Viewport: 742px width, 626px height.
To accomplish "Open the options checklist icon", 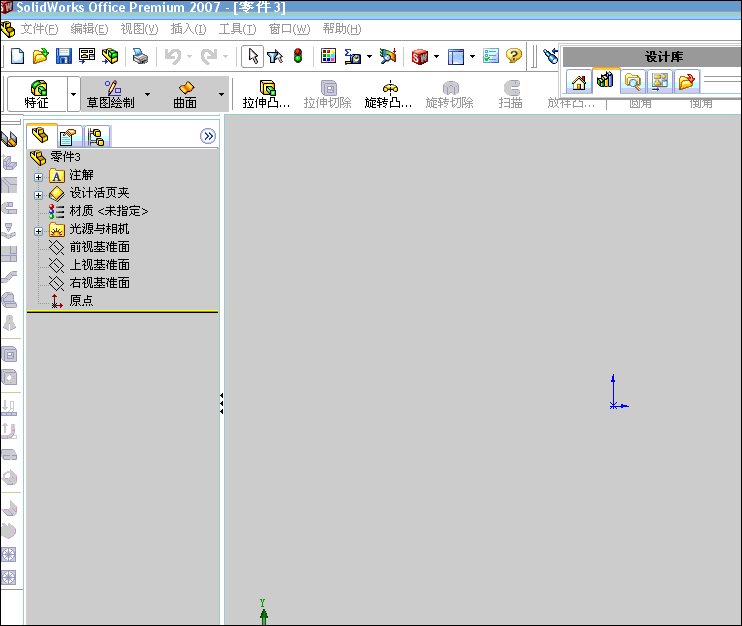I will [491, 56].
